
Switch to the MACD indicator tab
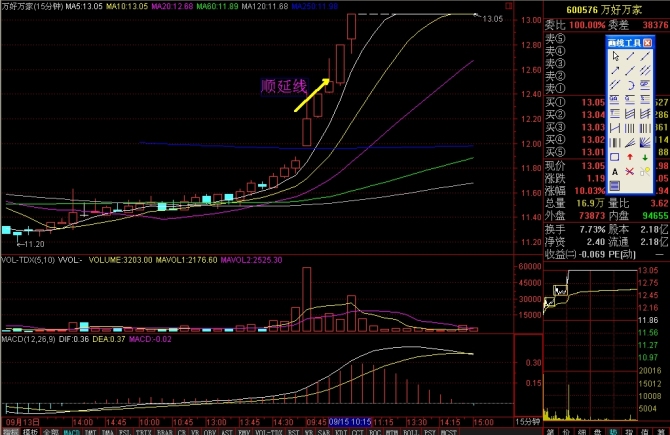[x=71, y=432]
